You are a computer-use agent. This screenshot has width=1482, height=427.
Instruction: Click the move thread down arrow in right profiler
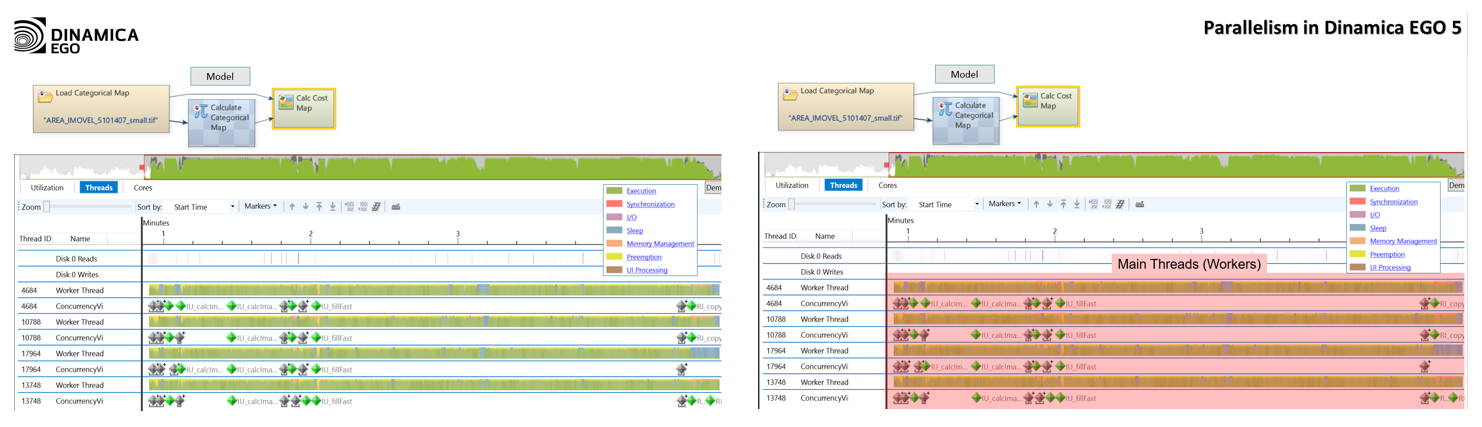pyautogui.click(x=1050, y=204)
